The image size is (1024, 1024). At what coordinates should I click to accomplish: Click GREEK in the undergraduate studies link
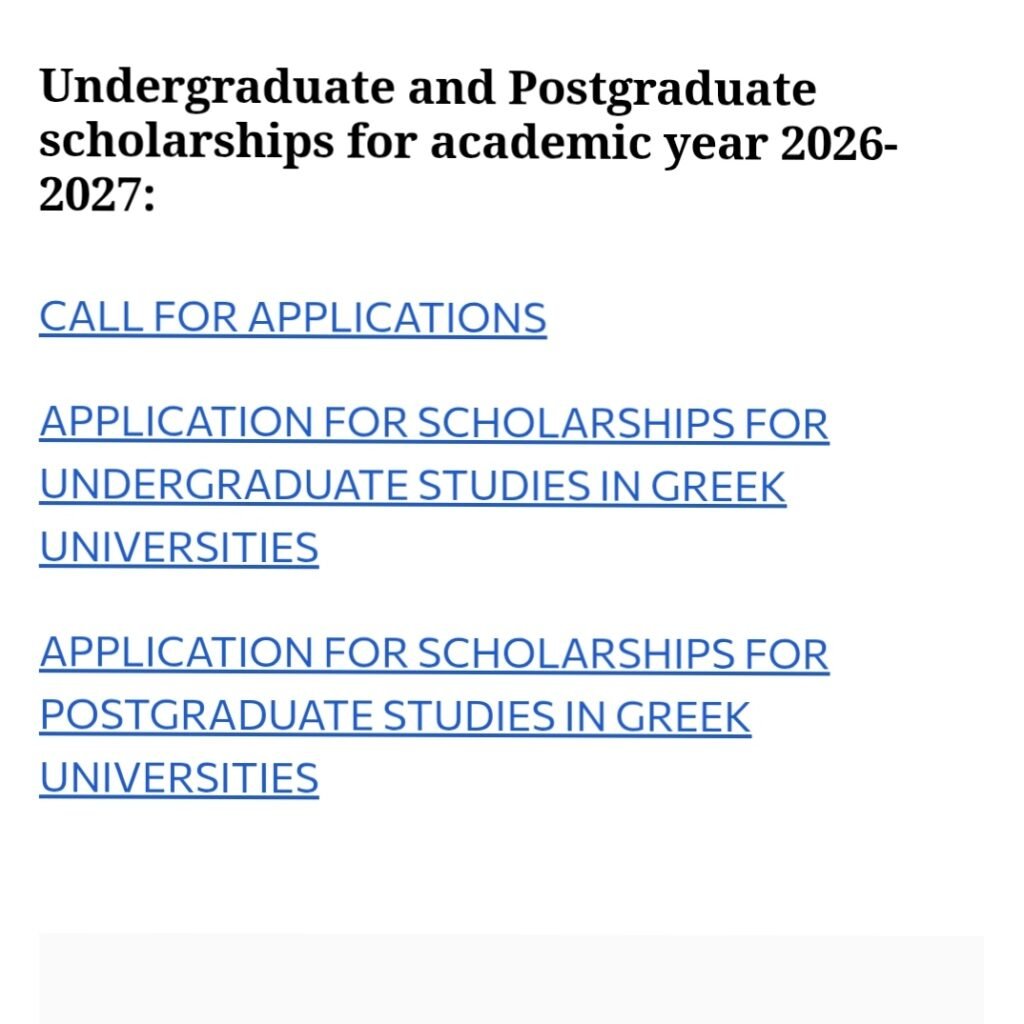tap(718, 486)
